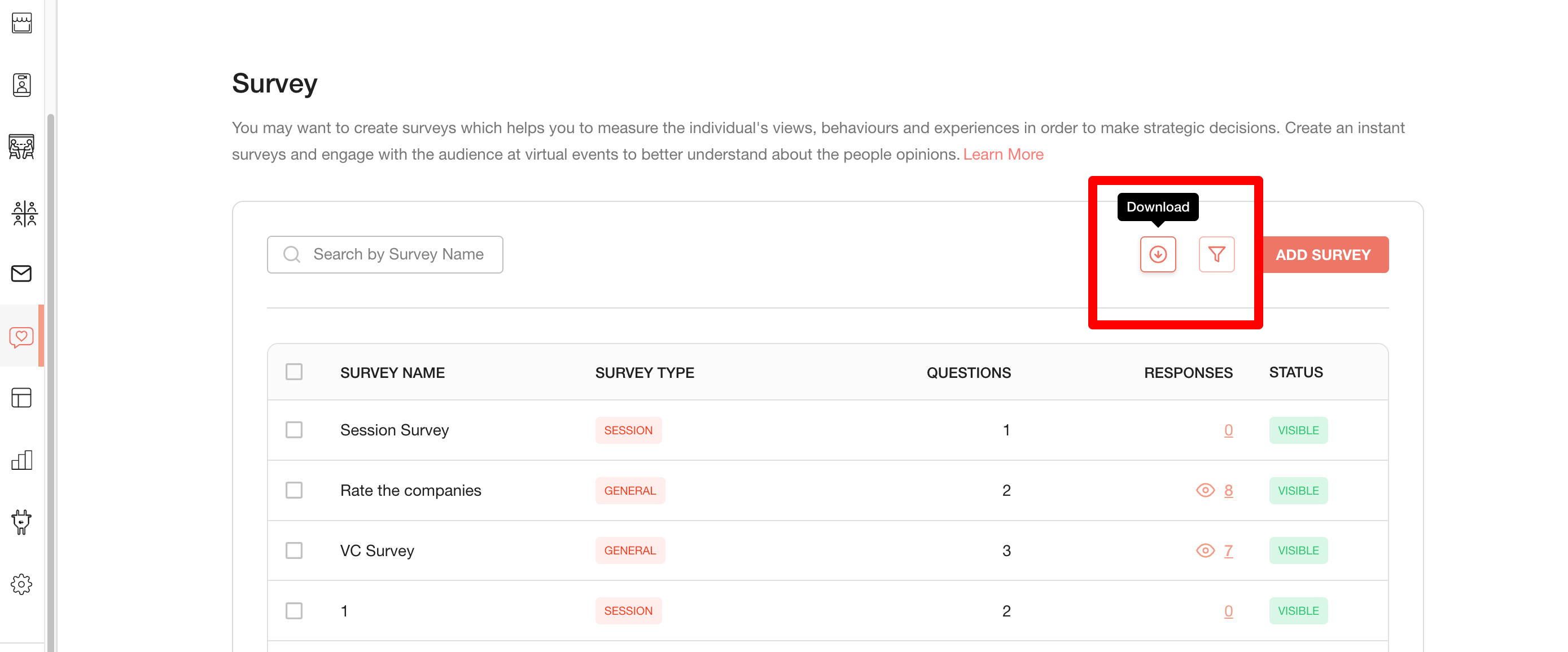Click SESSION tag in survey 1 row

coord(628,611)
